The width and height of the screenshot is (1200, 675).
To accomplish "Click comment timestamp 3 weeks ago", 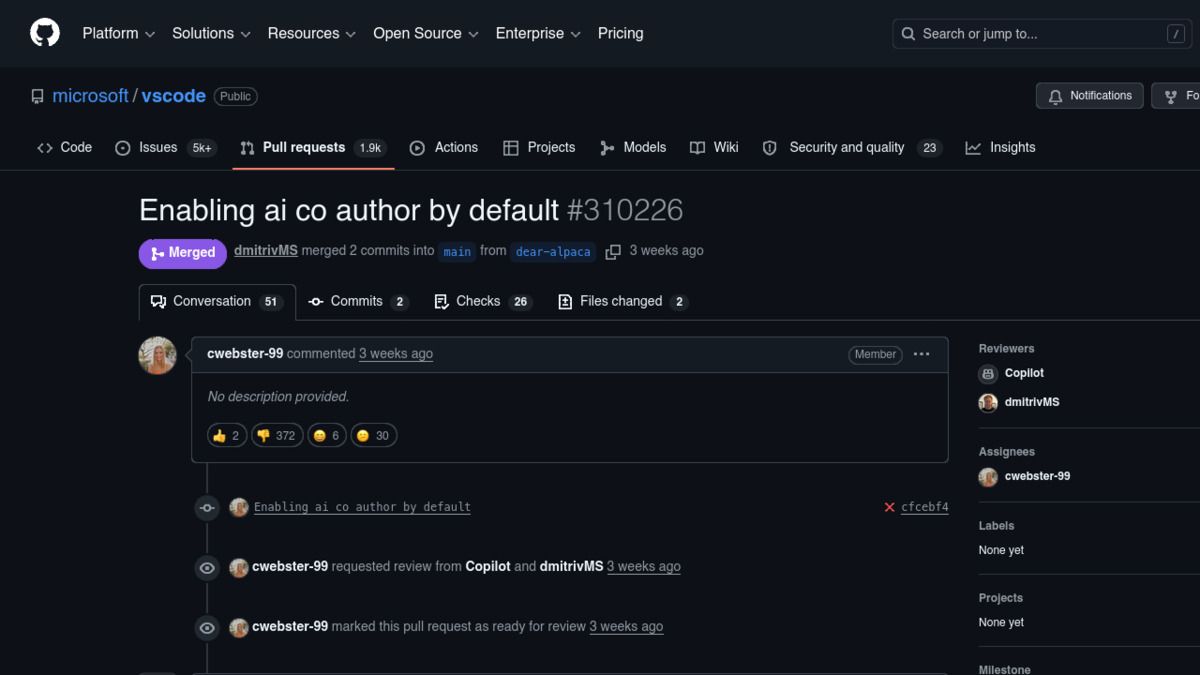I will tap(396, 354).
